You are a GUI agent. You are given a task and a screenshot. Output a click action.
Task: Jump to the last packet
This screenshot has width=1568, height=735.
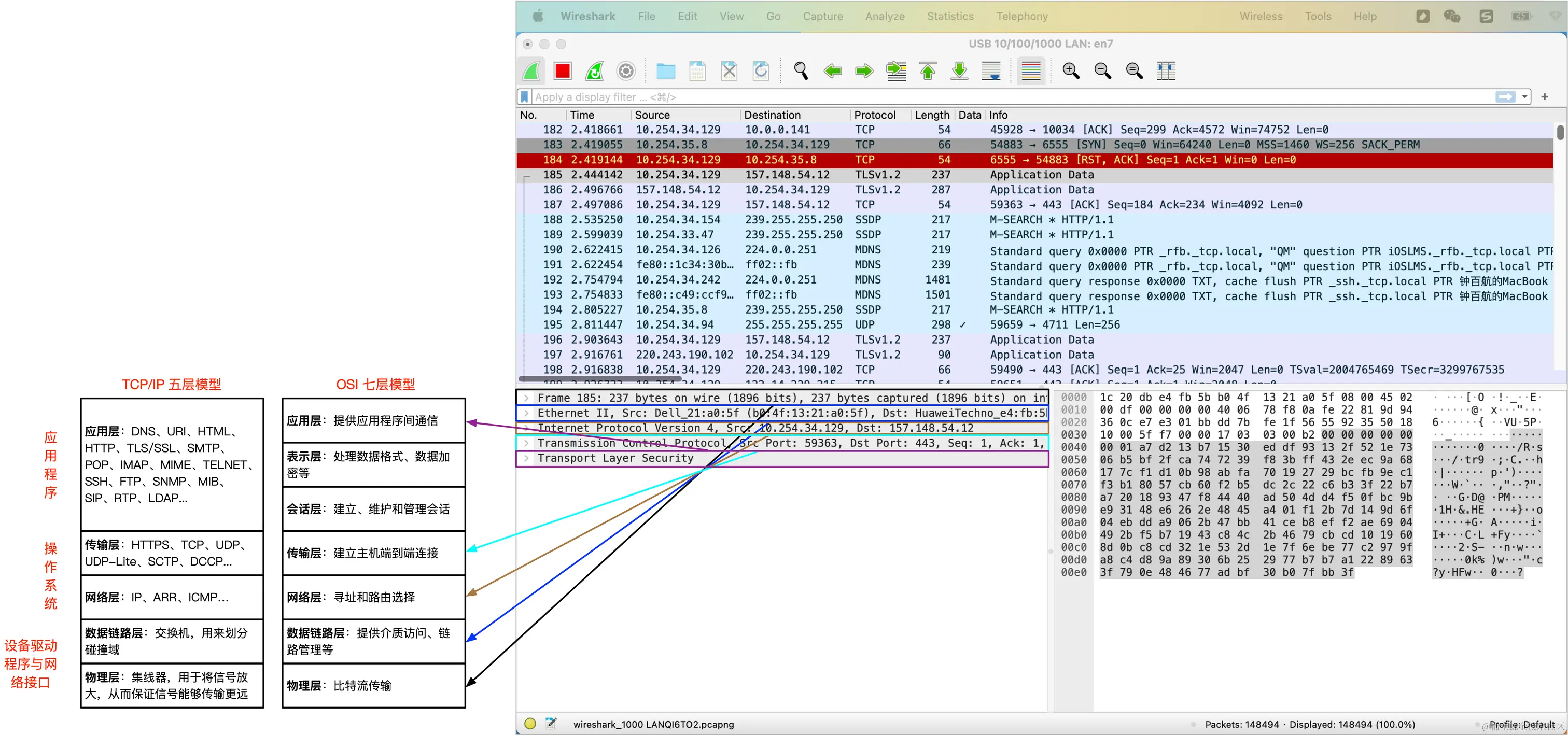[x=959, y=71]
